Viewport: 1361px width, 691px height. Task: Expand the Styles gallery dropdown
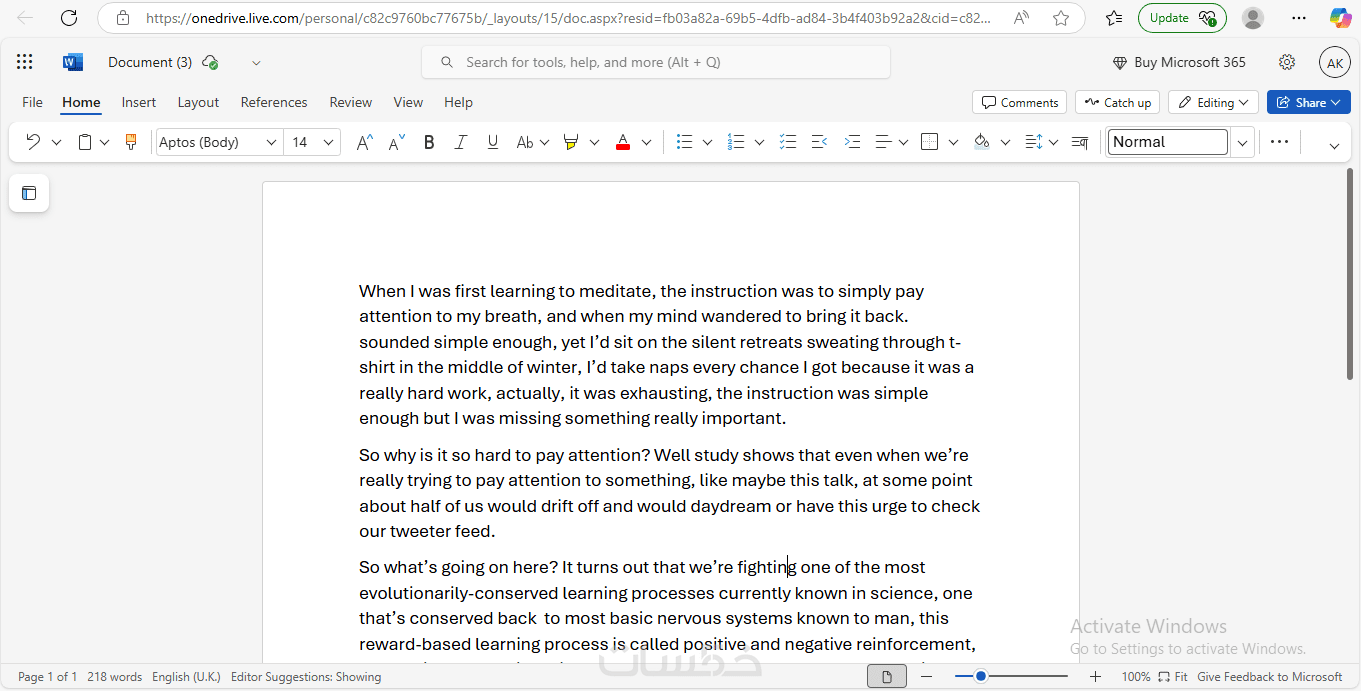click(1242, 142)
